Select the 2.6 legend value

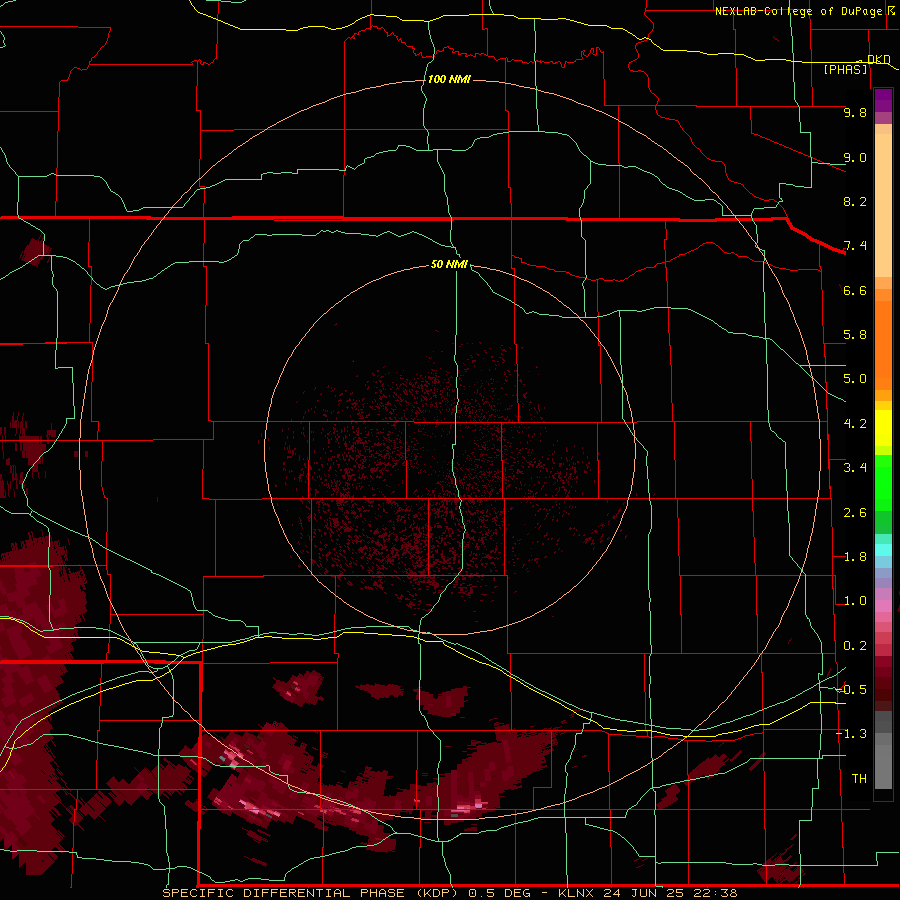855,513
